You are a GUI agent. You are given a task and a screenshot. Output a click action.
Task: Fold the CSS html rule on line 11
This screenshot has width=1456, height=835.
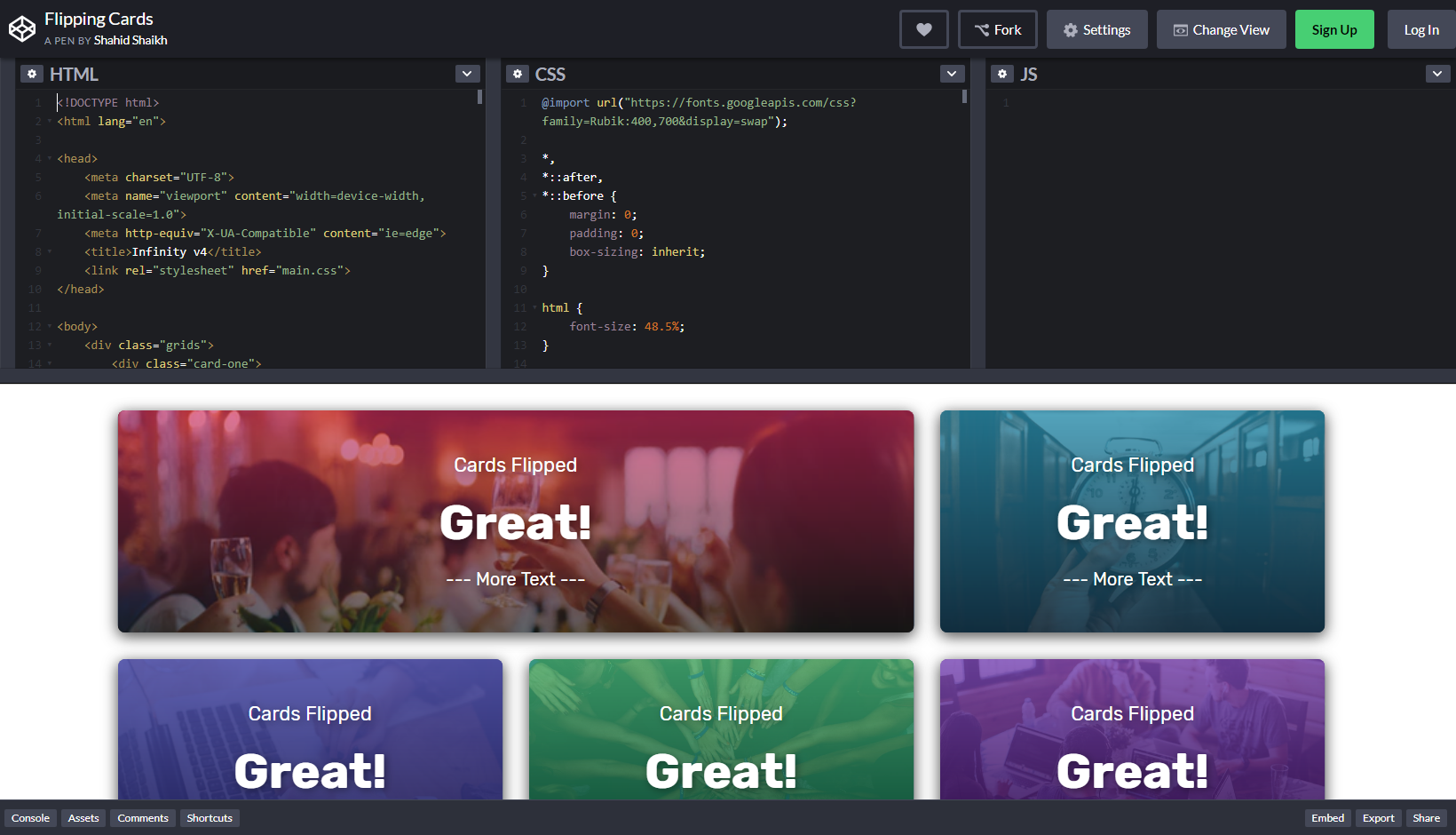pyautogui.click(x=534, y=308)
